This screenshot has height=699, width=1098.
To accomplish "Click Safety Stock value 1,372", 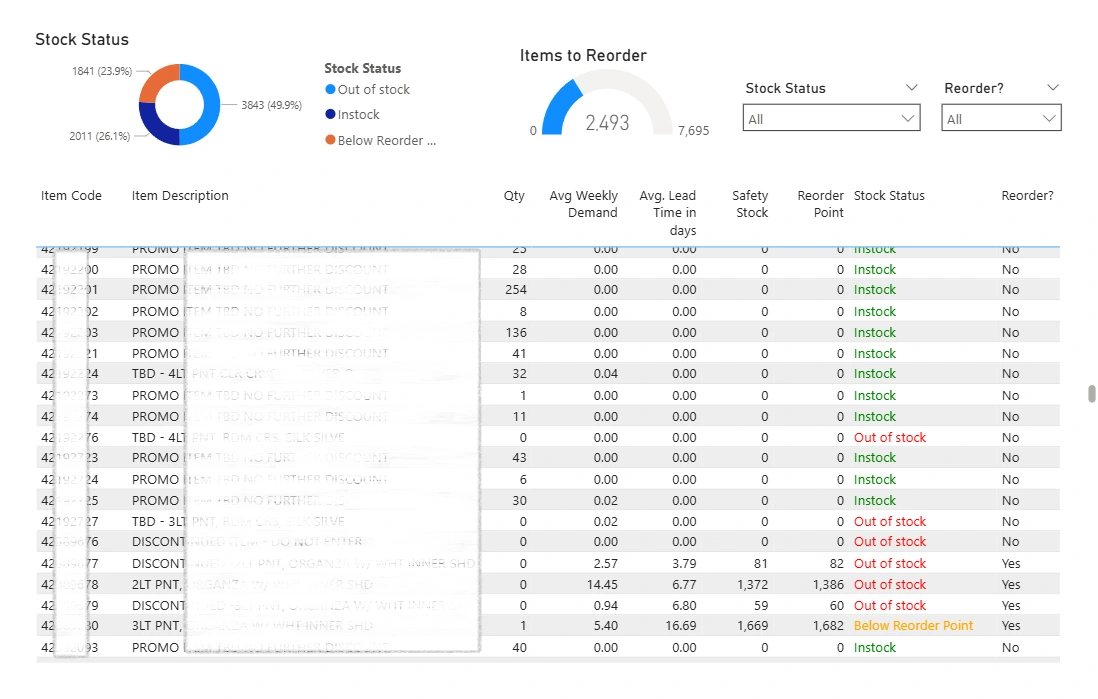I will (x=753, y=584).
